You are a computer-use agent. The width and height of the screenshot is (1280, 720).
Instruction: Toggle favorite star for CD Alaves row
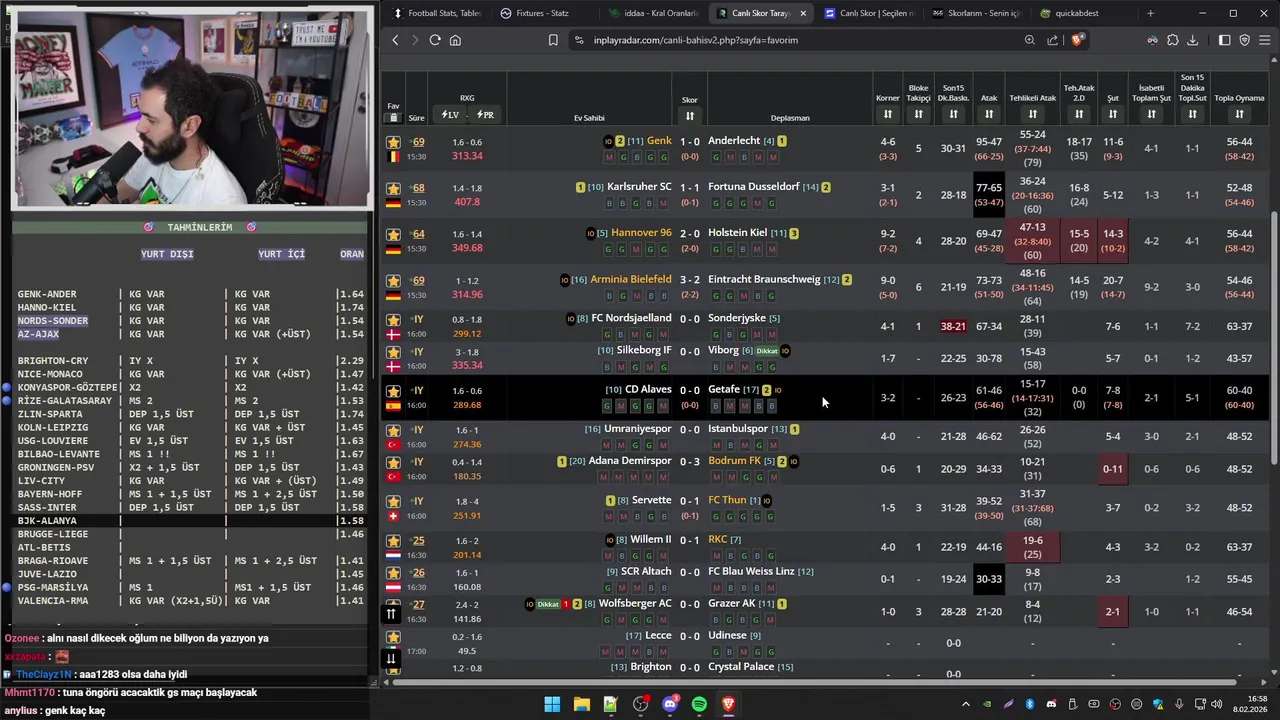pyautogui.click(x=393, y=391)
